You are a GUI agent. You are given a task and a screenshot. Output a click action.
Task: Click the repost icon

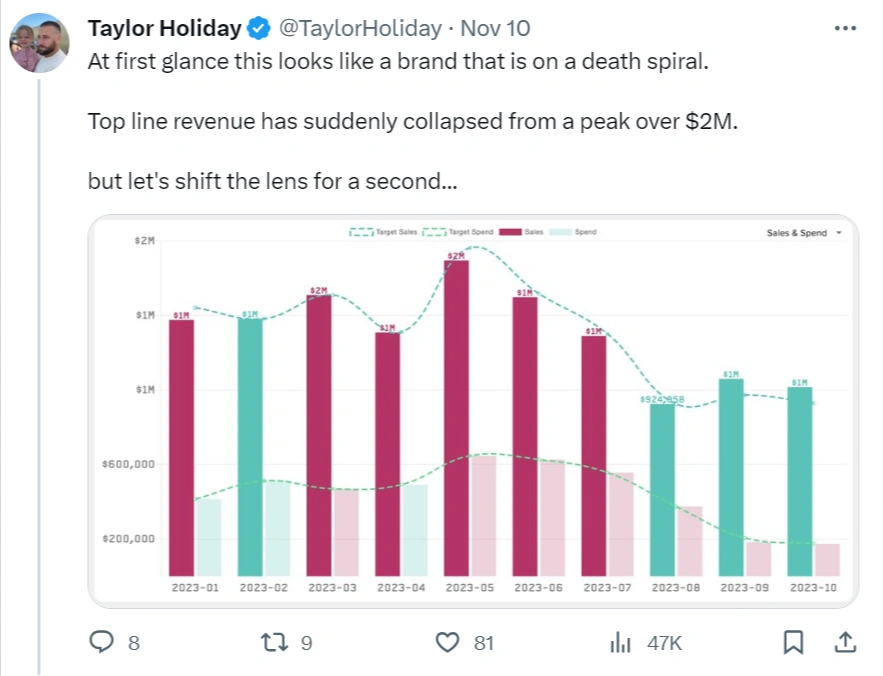274,642
